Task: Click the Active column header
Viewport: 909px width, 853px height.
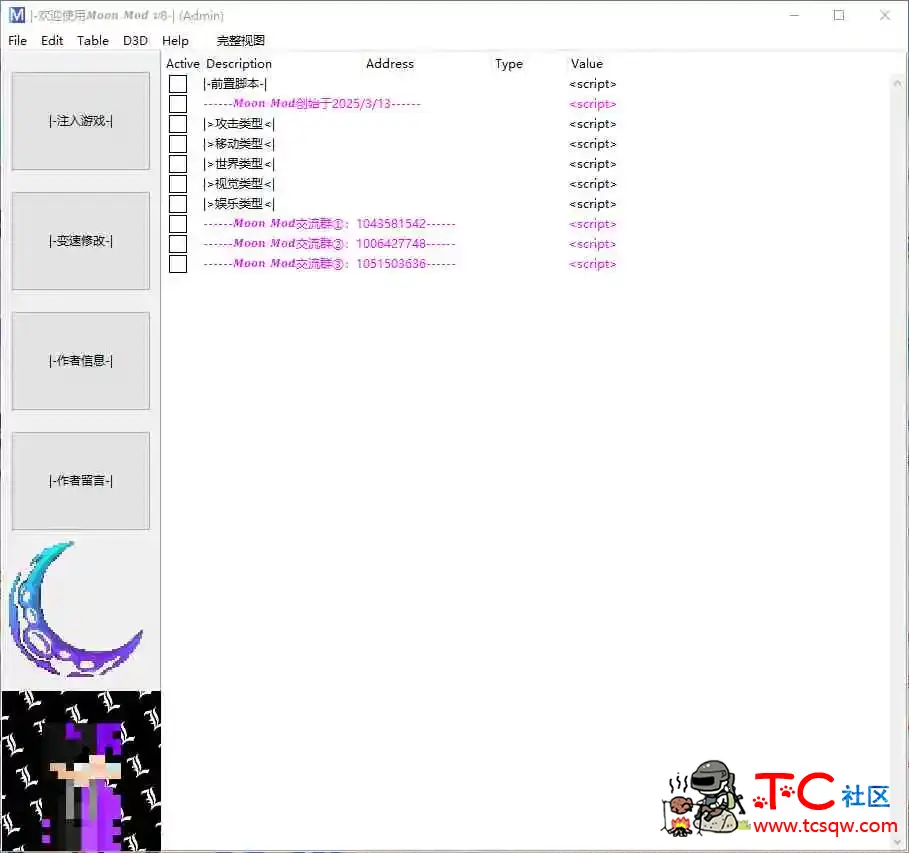Action: point(183,64)
